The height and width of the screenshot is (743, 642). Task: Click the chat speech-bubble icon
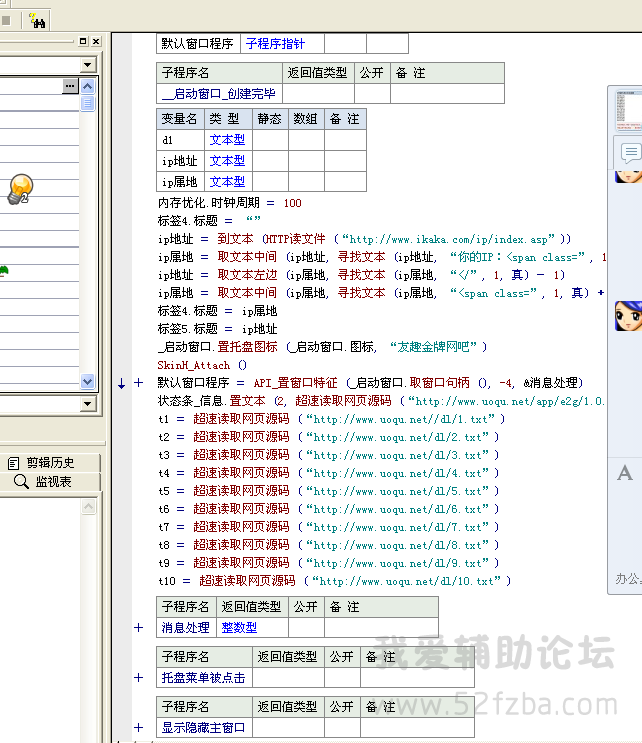631,153
